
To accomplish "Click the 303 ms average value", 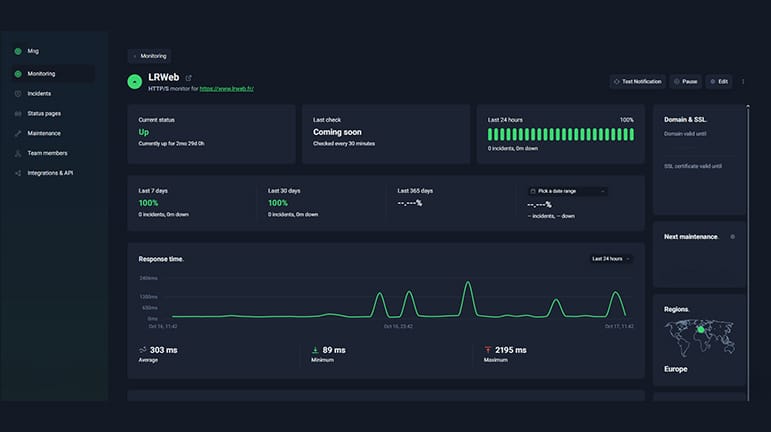I will point(164,350).
